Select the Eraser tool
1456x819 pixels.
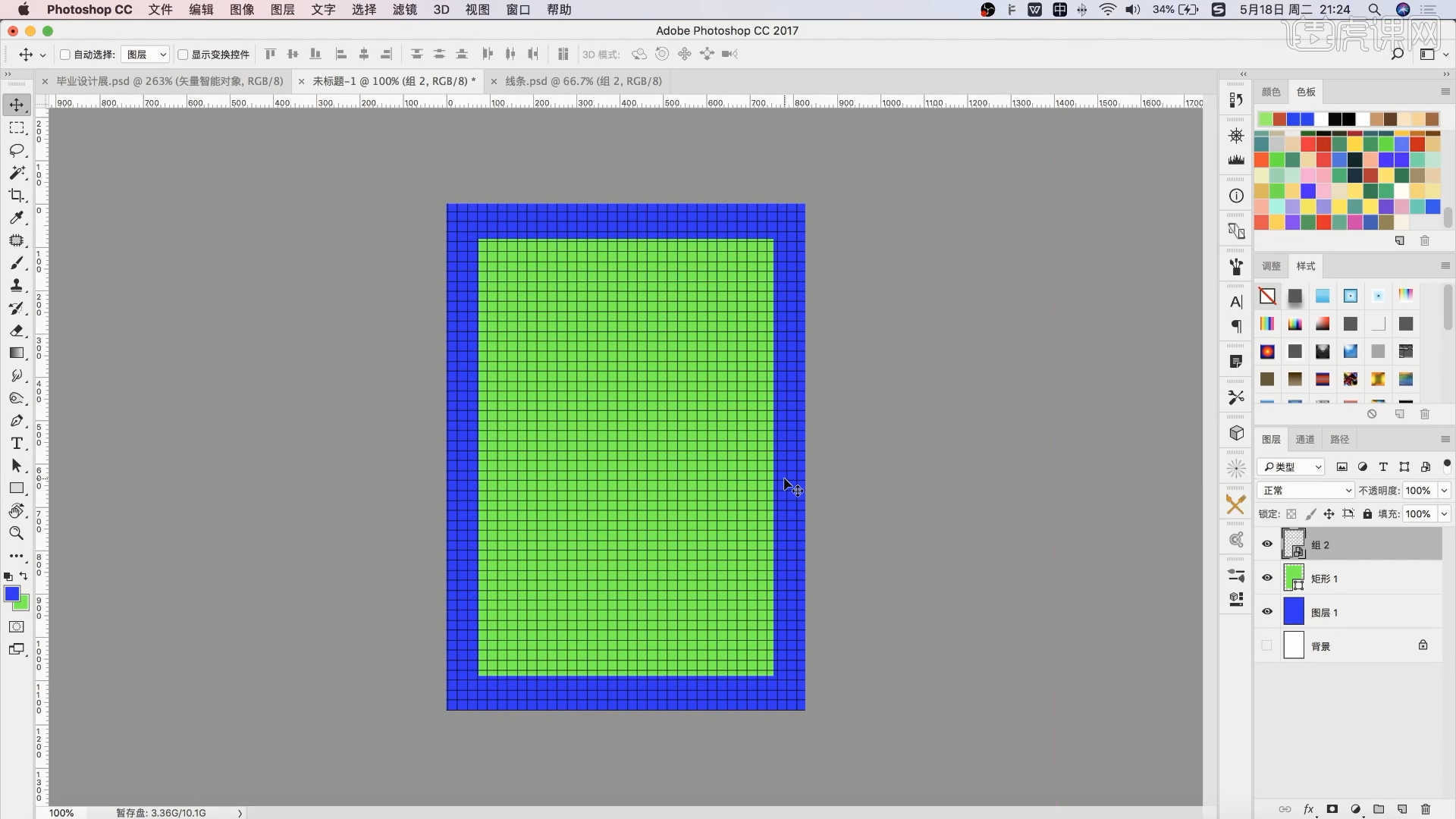click(17, 331)
